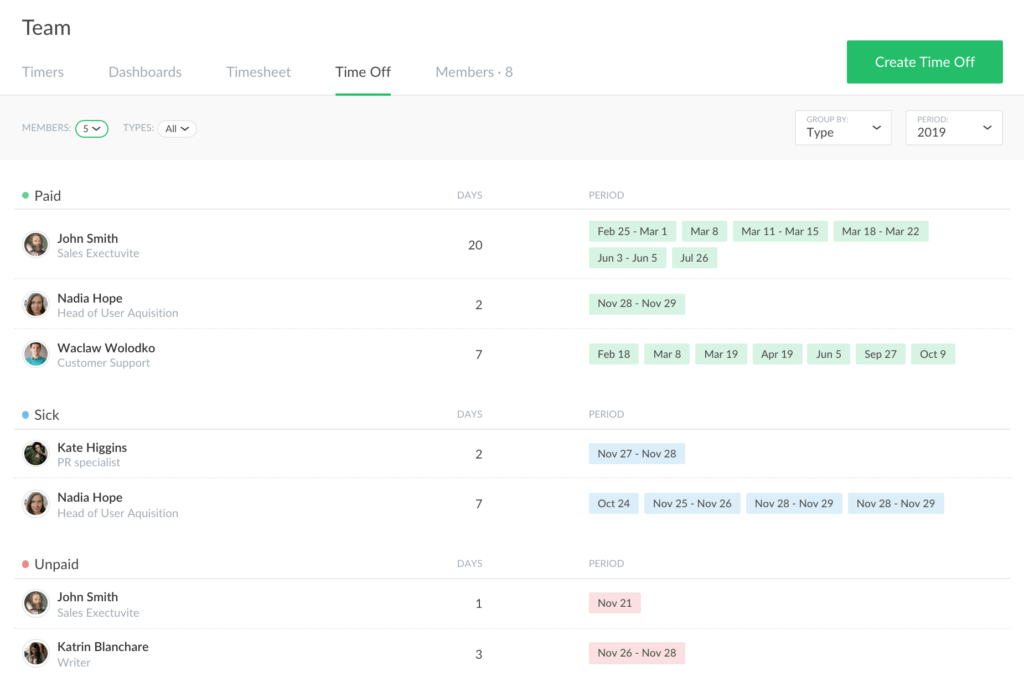Click Katrin Blanchare's Nov 26 - Nov 28 badge

pos(637,653)
